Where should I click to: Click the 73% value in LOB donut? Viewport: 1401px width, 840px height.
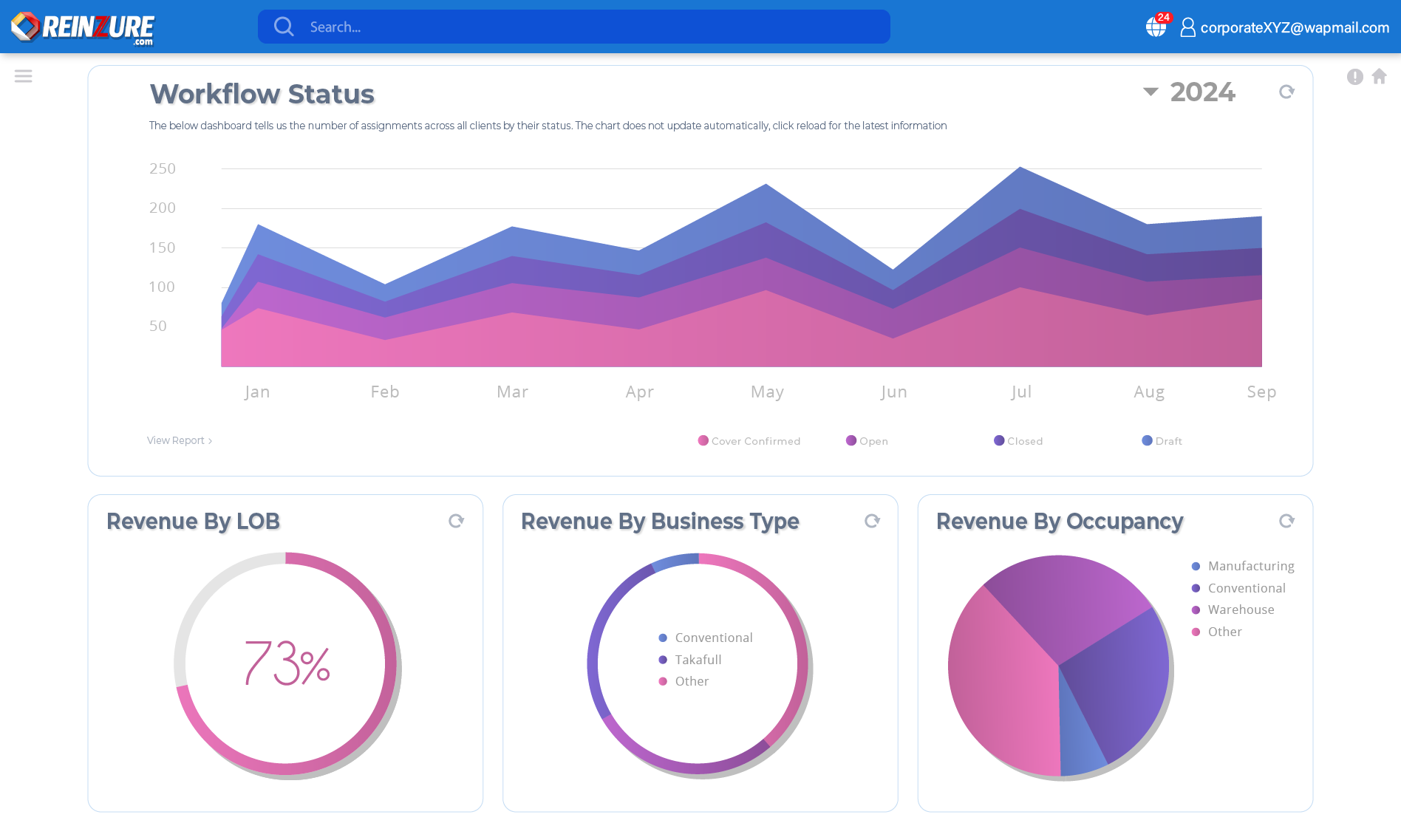287,663
